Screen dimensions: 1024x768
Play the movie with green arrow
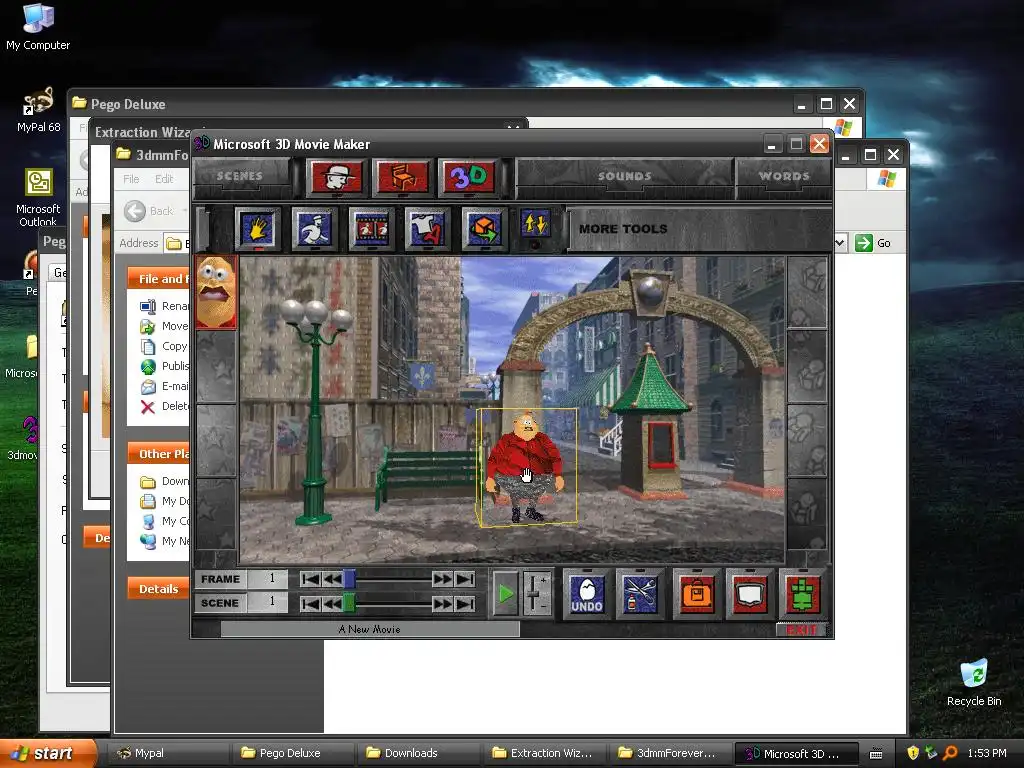[x=505, y=594]
